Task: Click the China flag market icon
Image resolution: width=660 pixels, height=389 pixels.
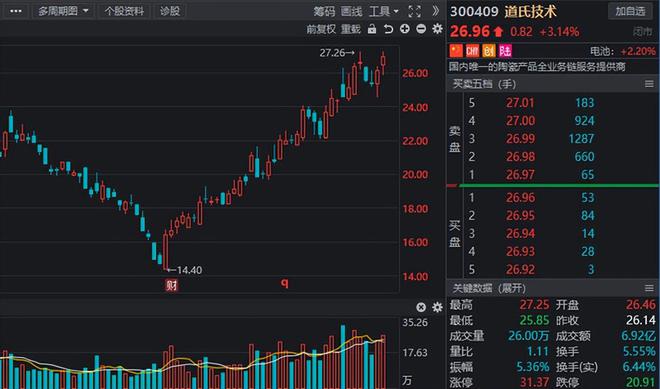Action: coord(456,51)
